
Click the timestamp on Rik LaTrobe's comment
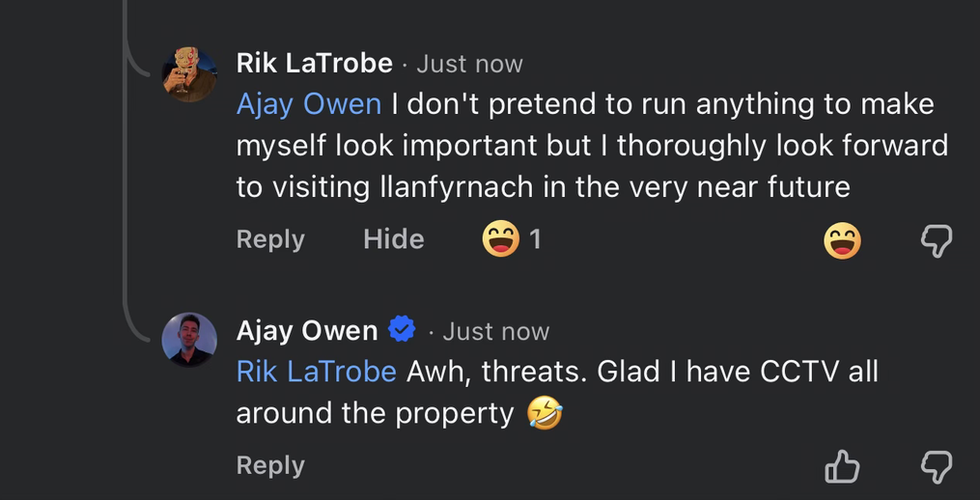pos(469,64)
